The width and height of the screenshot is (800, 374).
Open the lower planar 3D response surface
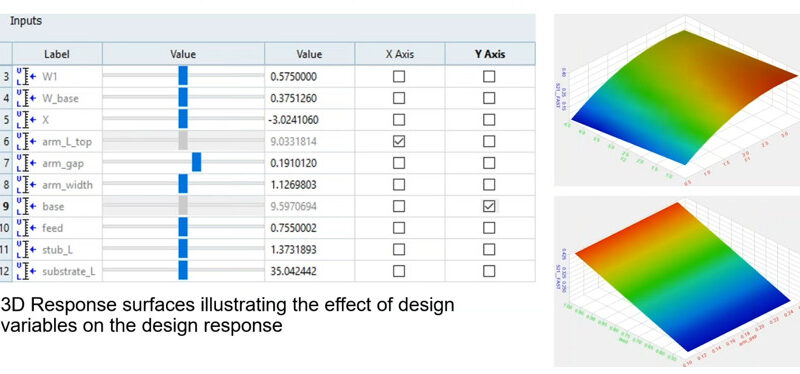tap(677, 281)
